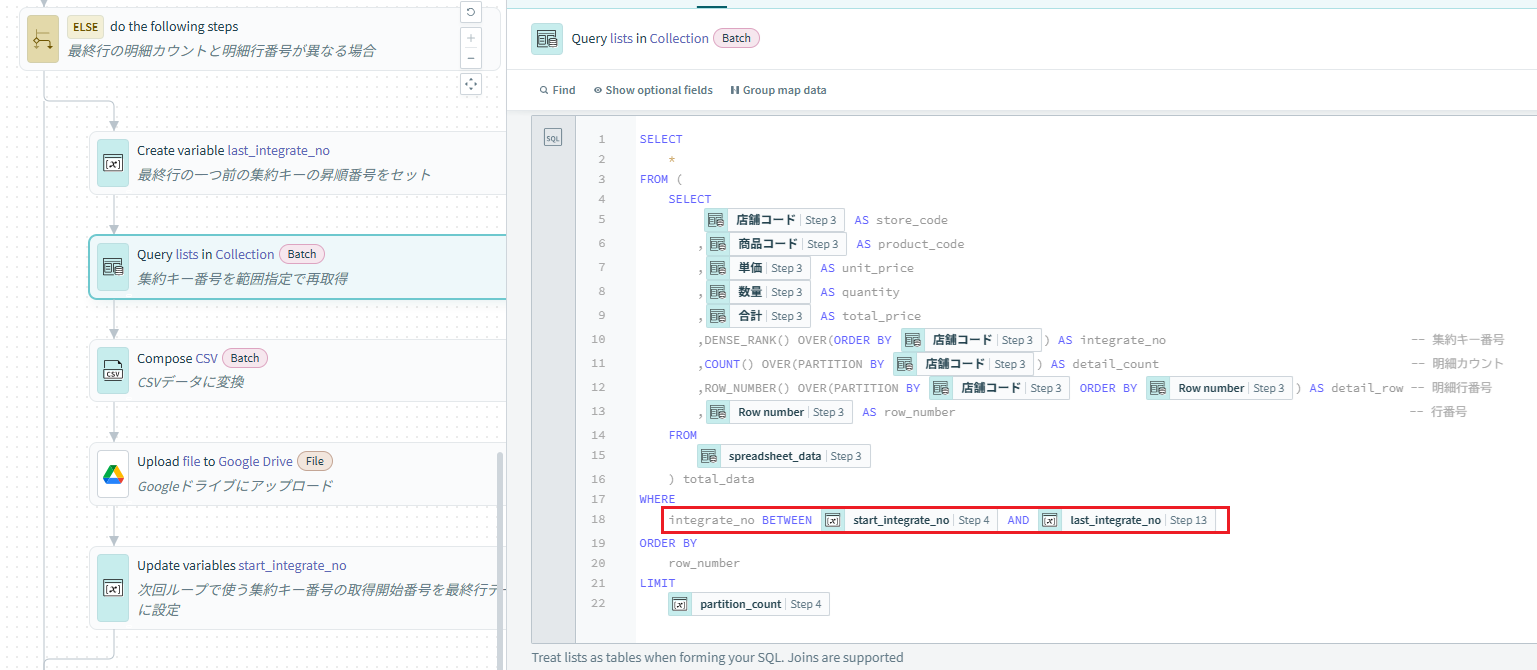This screenshot has height=670, width=1537.
Task: Click the ELSE branch step icon
Action: point(43,39)
